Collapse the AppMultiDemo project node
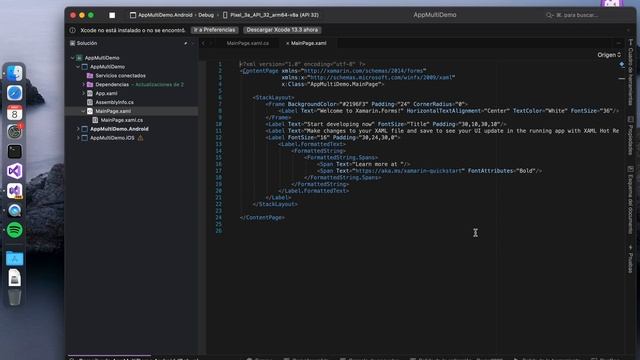The image size is (640, 360). tap(78, 67)
